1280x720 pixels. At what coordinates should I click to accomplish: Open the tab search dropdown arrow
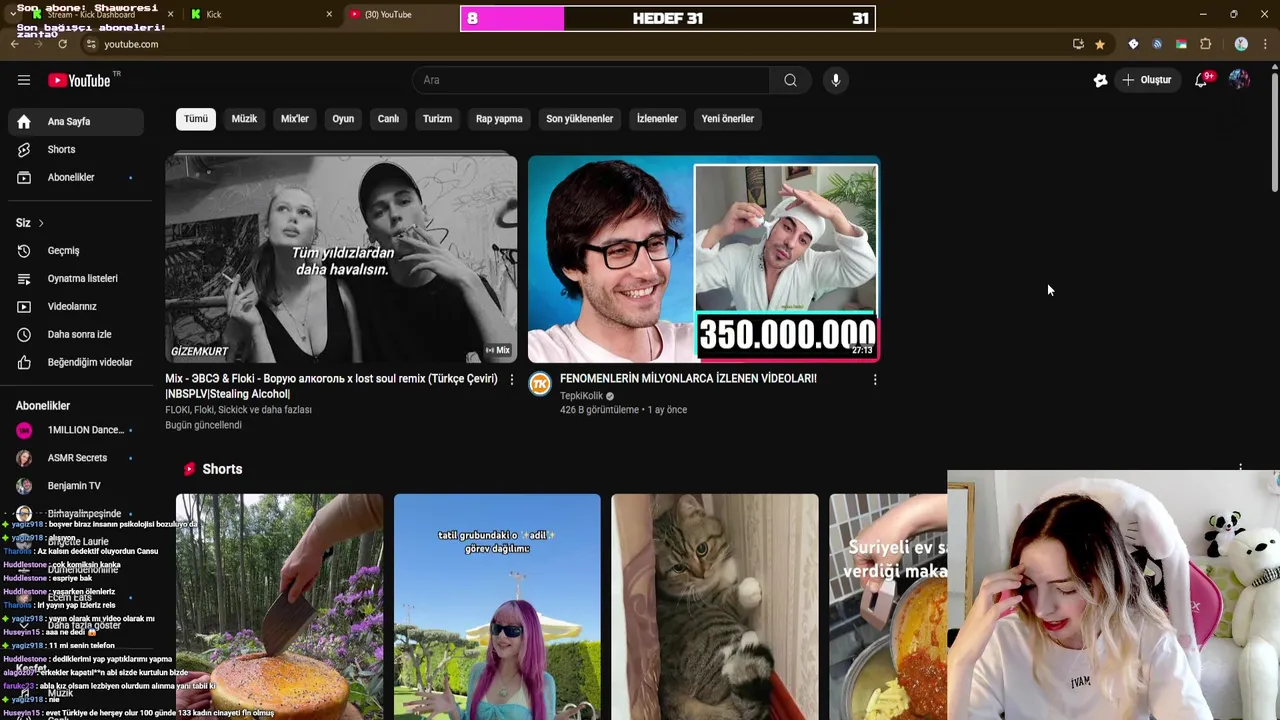[11, 14]
